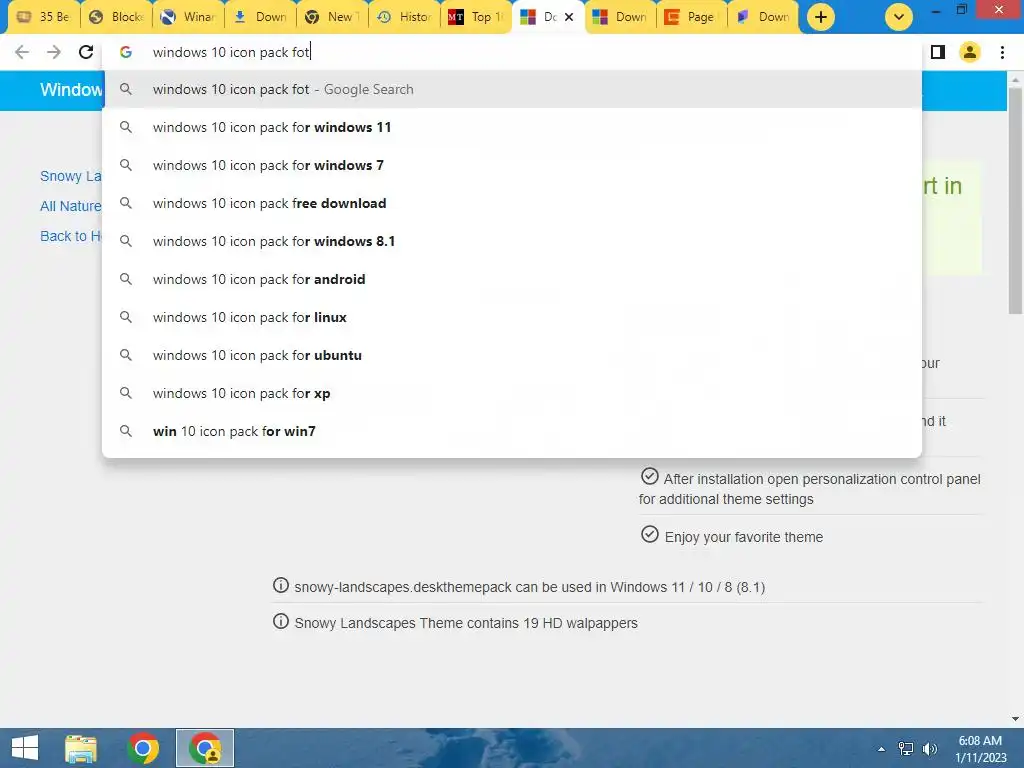The height and width of the screenshot is (768, 1024).
Task: Switch to the 'Winar' tab
Action: click(188, 17)
